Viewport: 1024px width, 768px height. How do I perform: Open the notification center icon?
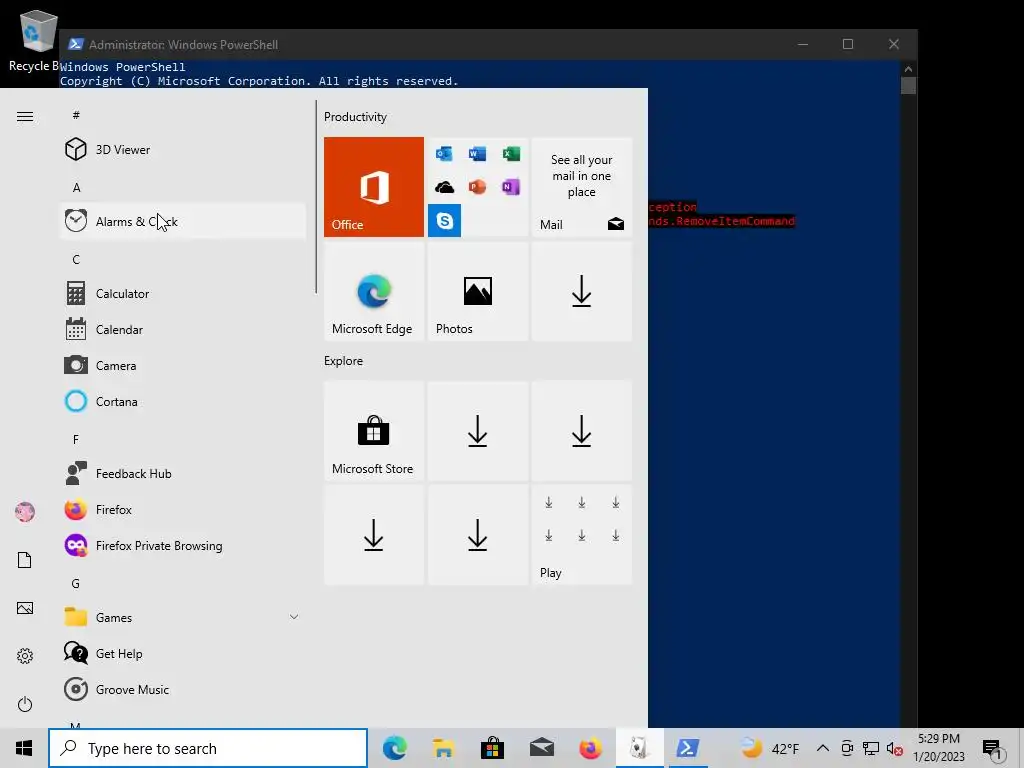point(993,748)
